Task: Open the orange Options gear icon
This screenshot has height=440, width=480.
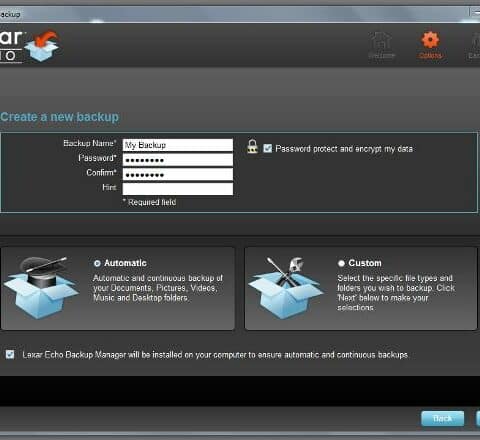Action: point(430,45)
